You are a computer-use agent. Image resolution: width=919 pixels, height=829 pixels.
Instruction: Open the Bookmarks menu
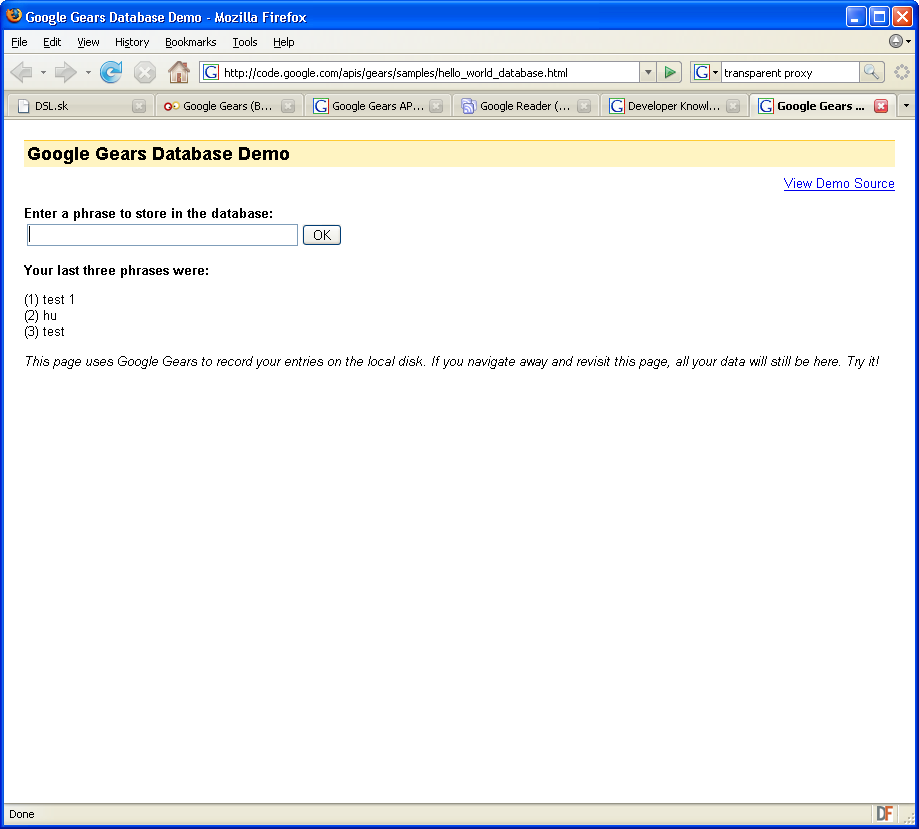click(190, 42)
